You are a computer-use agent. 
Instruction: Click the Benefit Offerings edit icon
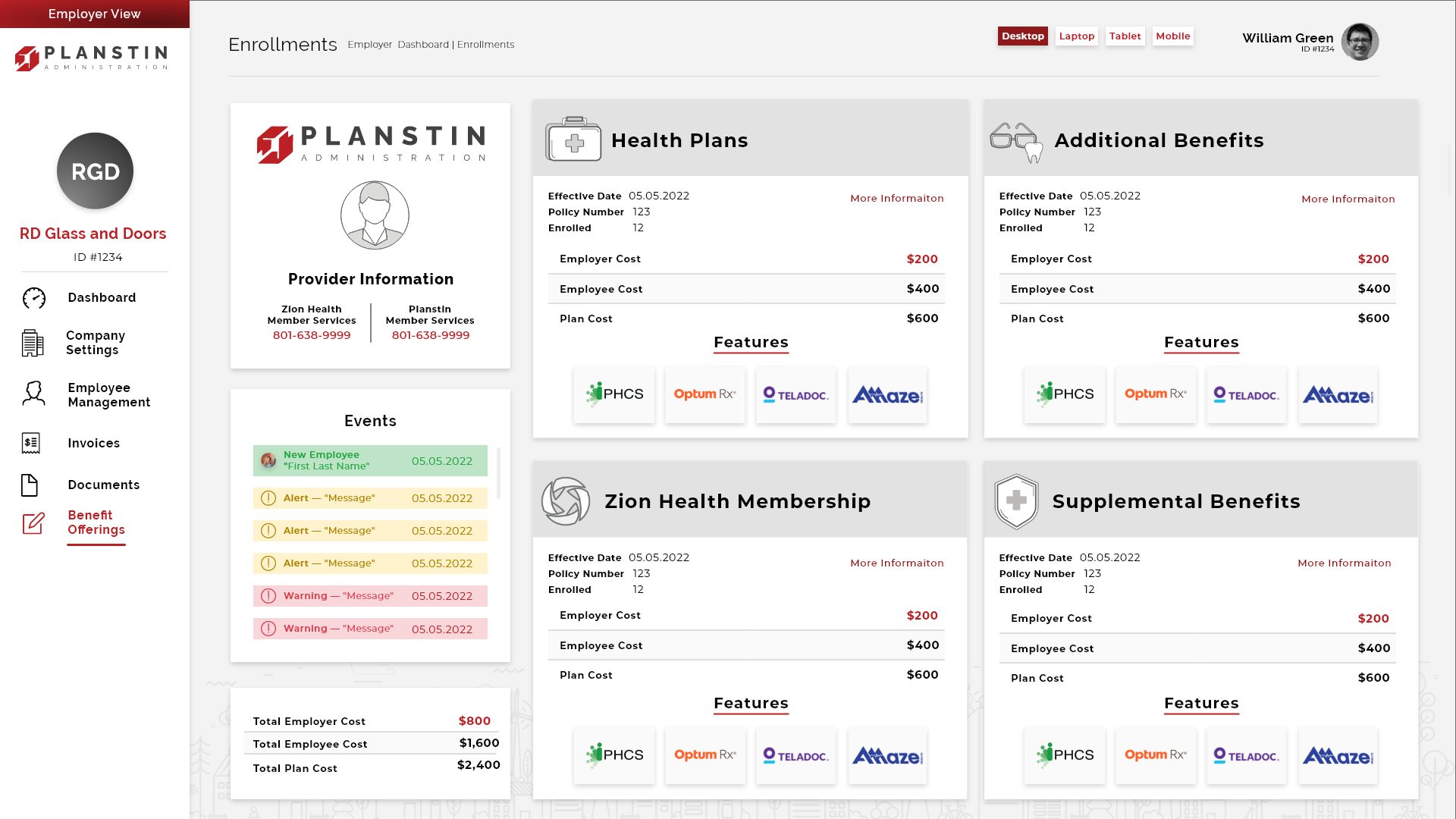[x=33, y=523]
